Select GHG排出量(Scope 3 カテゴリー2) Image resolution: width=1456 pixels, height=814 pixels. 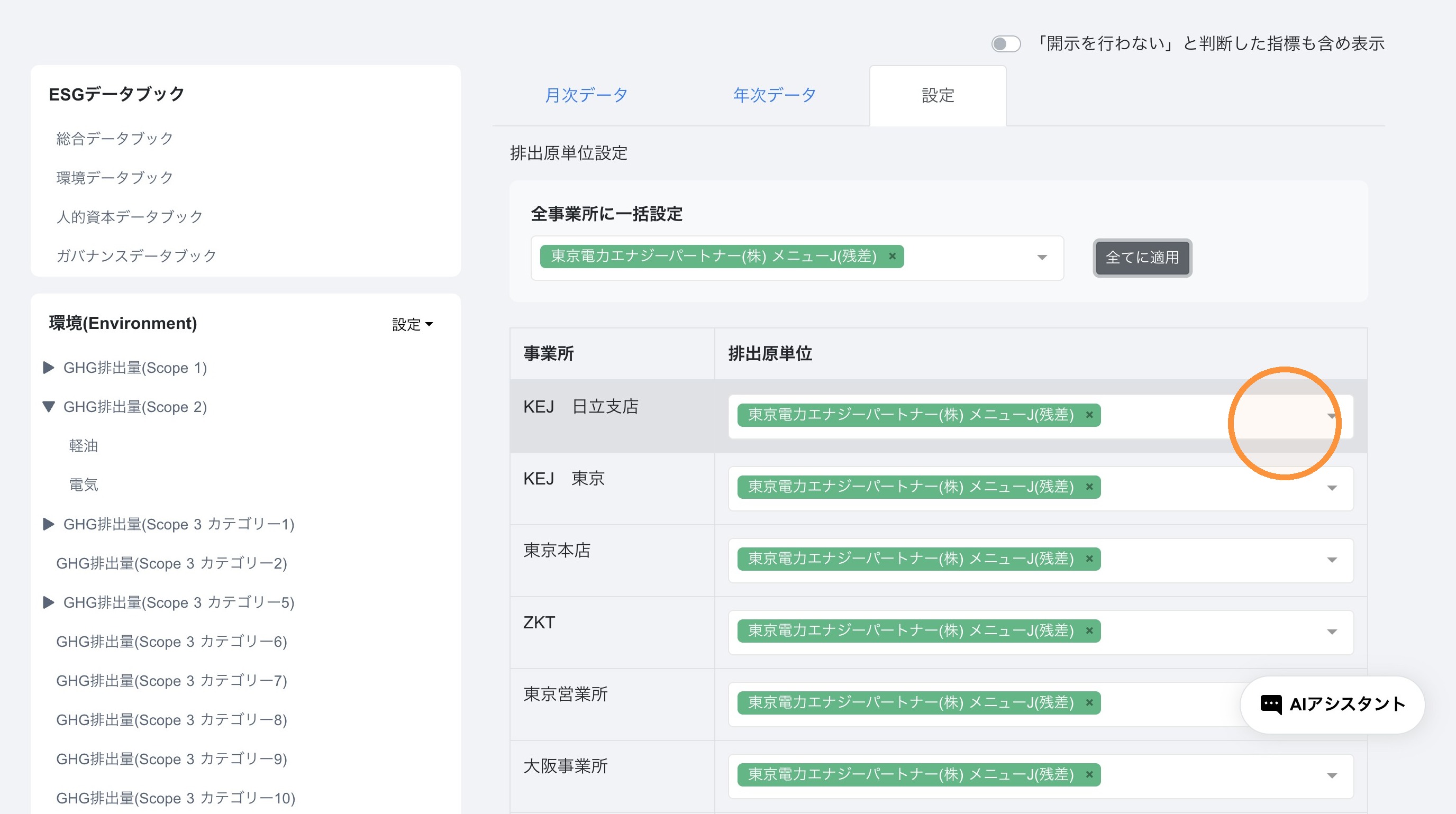[172, 563]
